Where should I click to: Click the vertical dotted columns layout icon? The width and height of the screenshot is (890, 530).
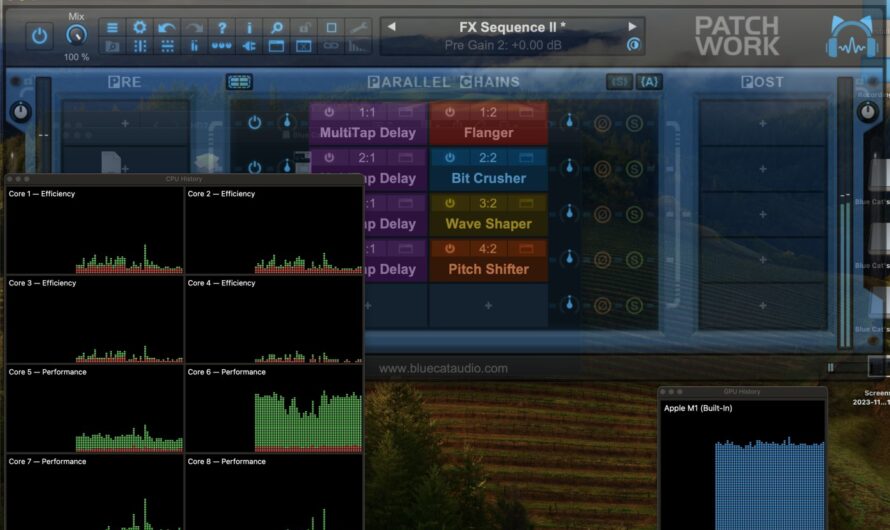point(140,46)
